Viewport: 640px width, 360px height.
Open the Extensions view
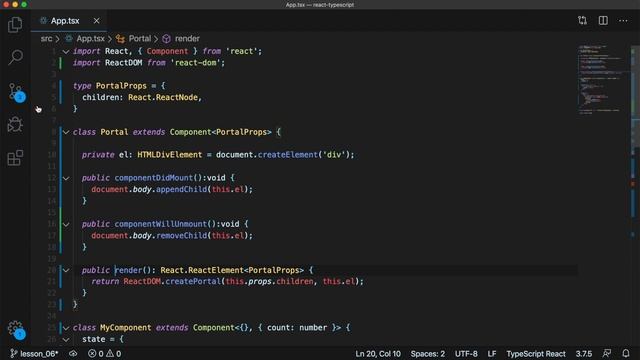pyautogui.click(x=15, y=158)
